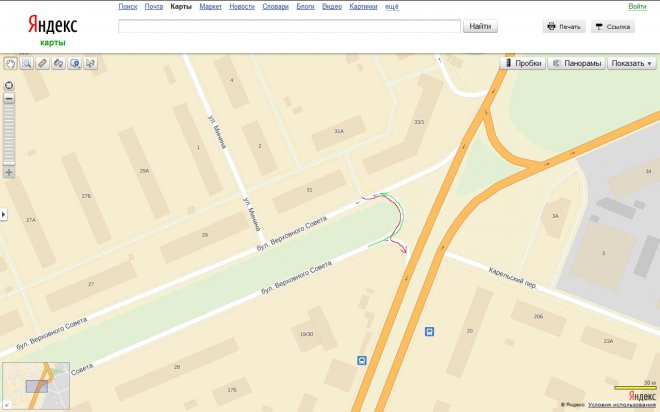This screenshot has height=412, width=660.
Task: Click the zoom in plus button
Action: click(9, 172)
